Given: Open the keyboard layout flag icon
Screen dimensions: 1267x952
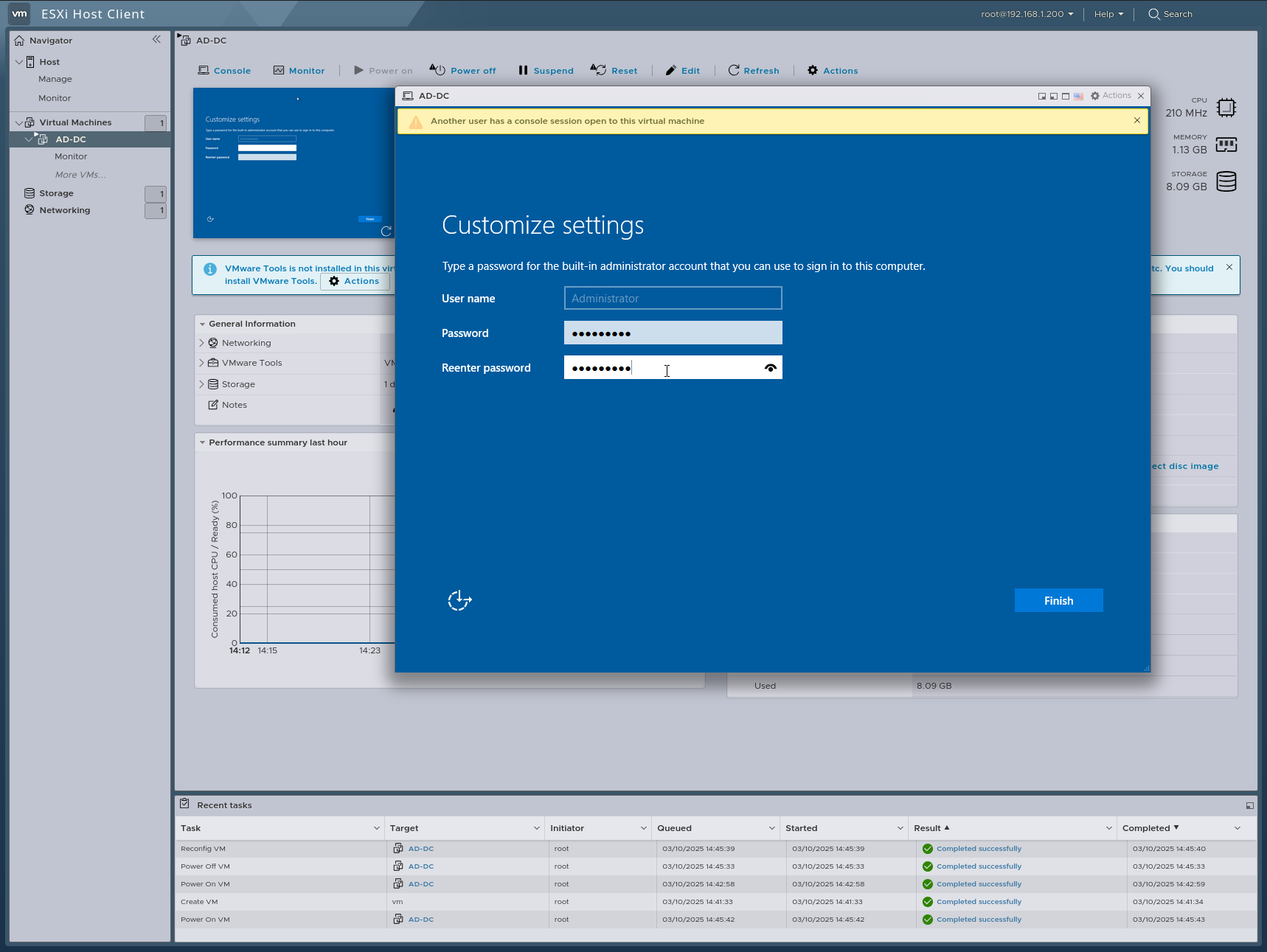Looking at the screenshot, I should [1078, 96].
